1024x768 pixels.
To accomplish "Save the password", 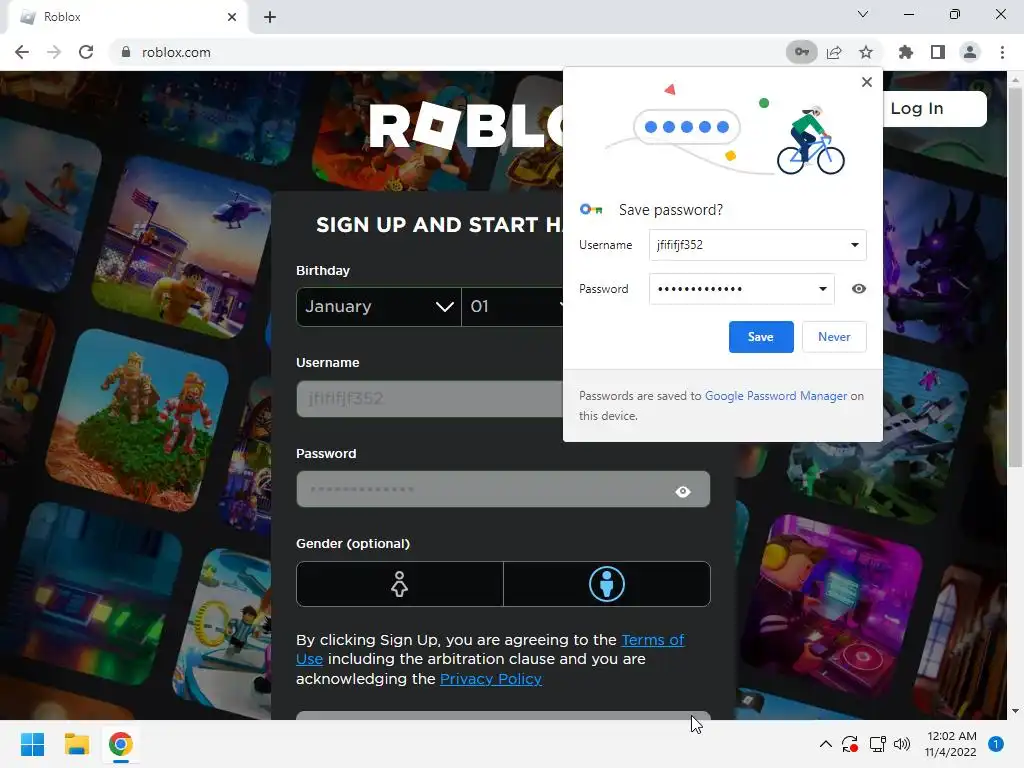I will (x=761, y=337).
